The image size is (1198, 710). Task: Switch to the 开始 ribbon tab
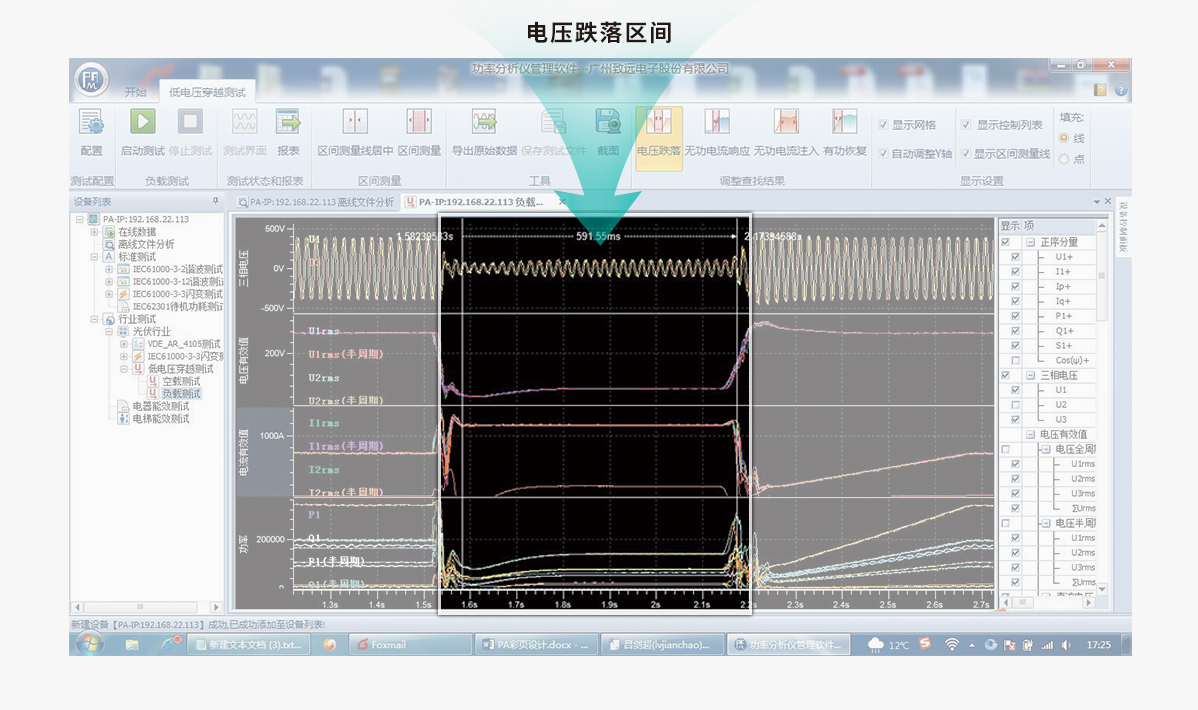click(x=135, y=92)
